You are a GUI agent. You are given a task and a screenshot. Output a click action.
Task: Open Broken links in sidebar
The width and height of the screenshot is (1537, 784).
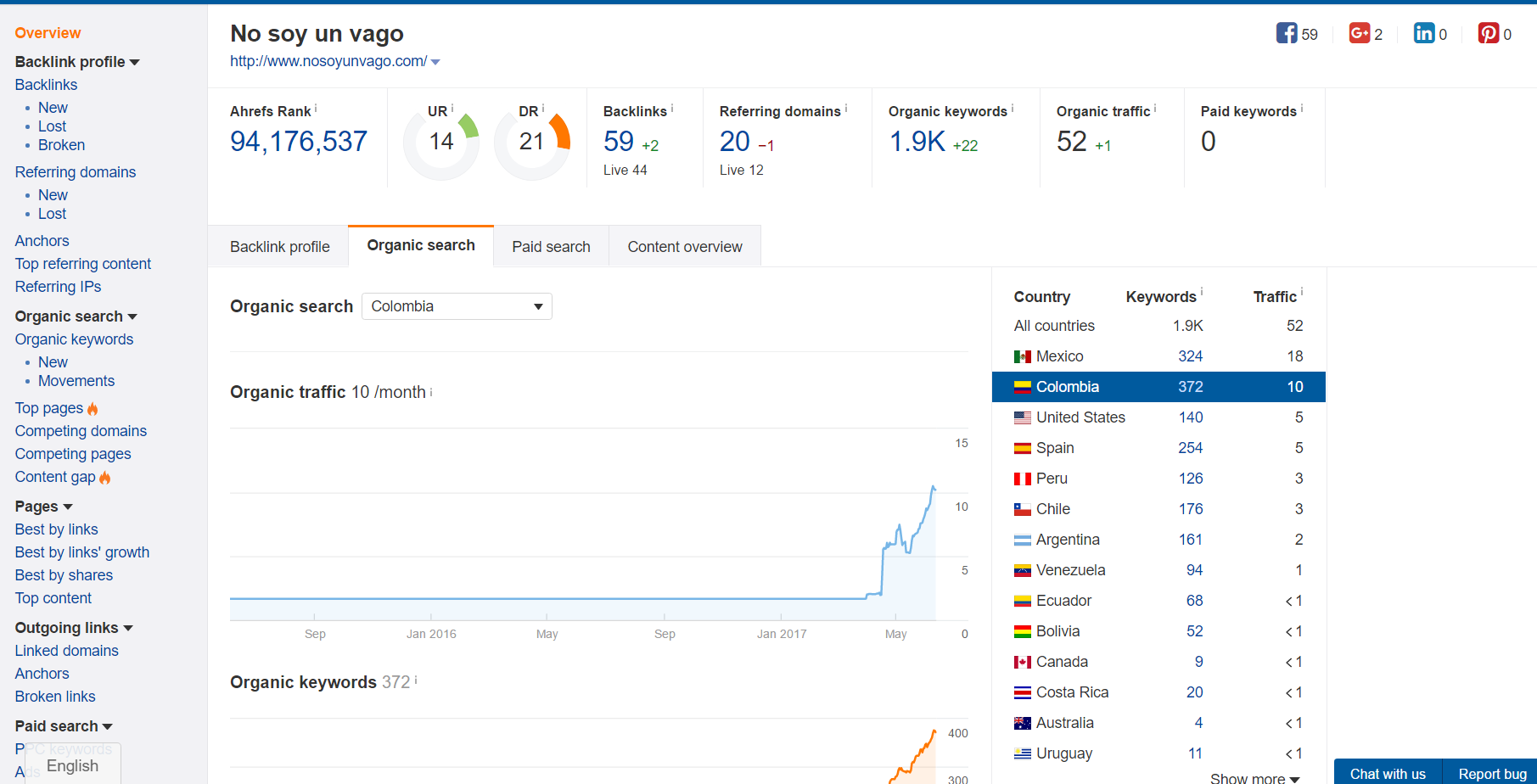[55, 697]
